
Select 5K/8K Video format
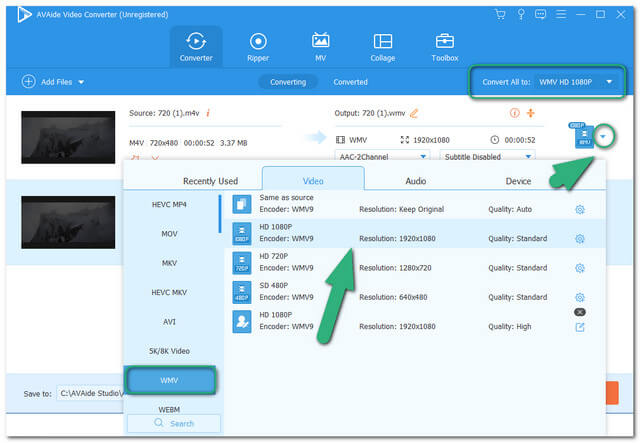169,351
